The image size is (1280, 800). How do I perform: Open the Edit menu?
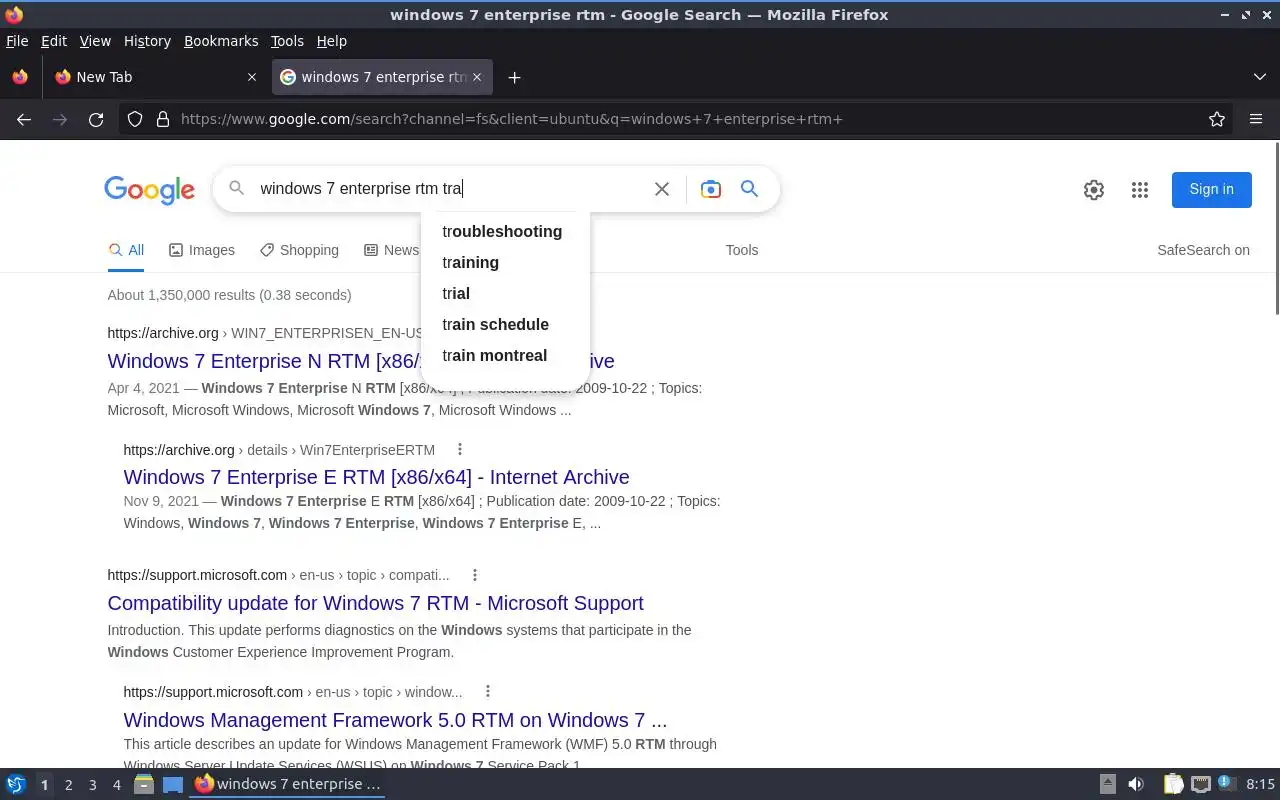pyautogui.click(x=54, y=41)
